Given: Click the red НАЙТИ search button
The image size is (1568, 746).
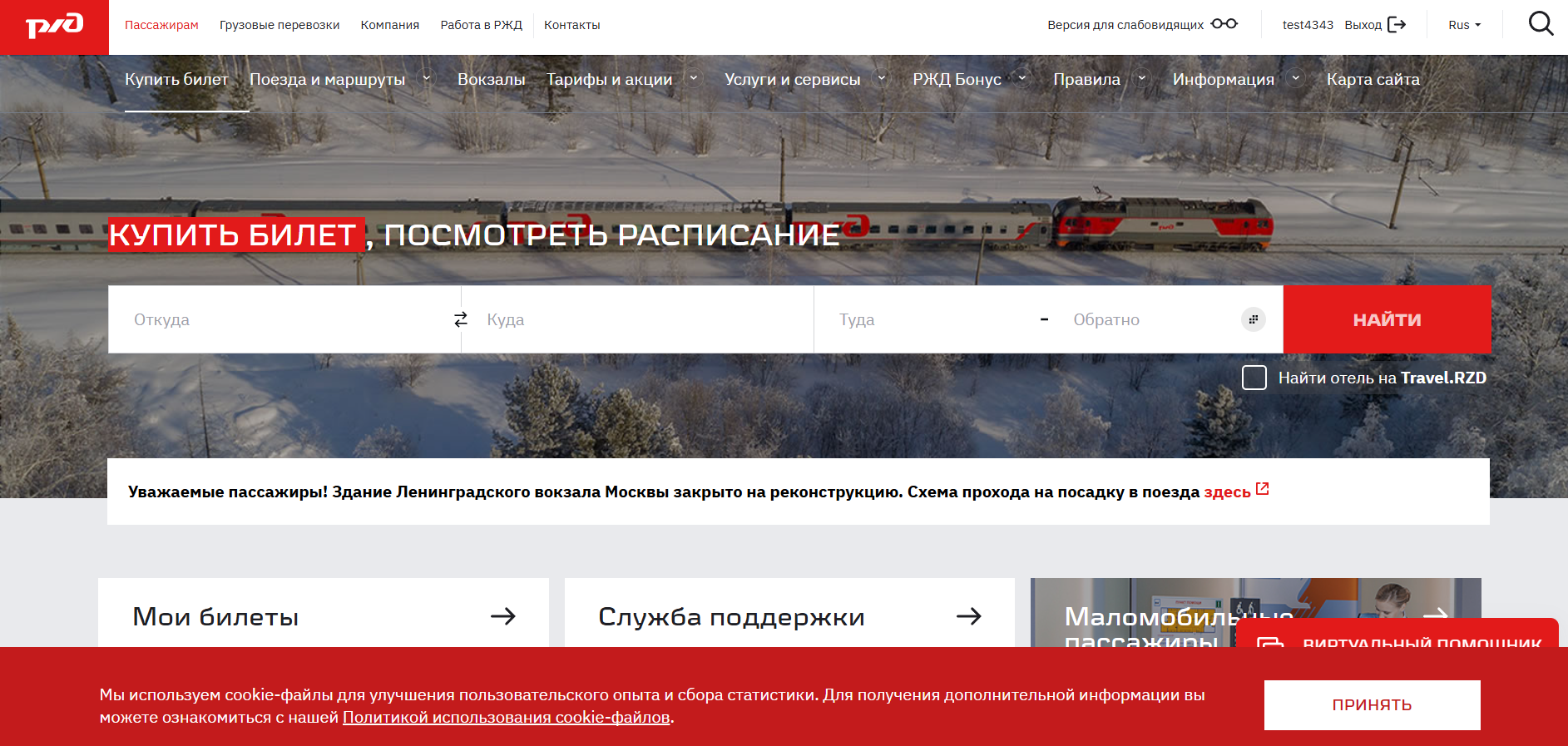Looking at the screenshot, I should (1387, 319).
